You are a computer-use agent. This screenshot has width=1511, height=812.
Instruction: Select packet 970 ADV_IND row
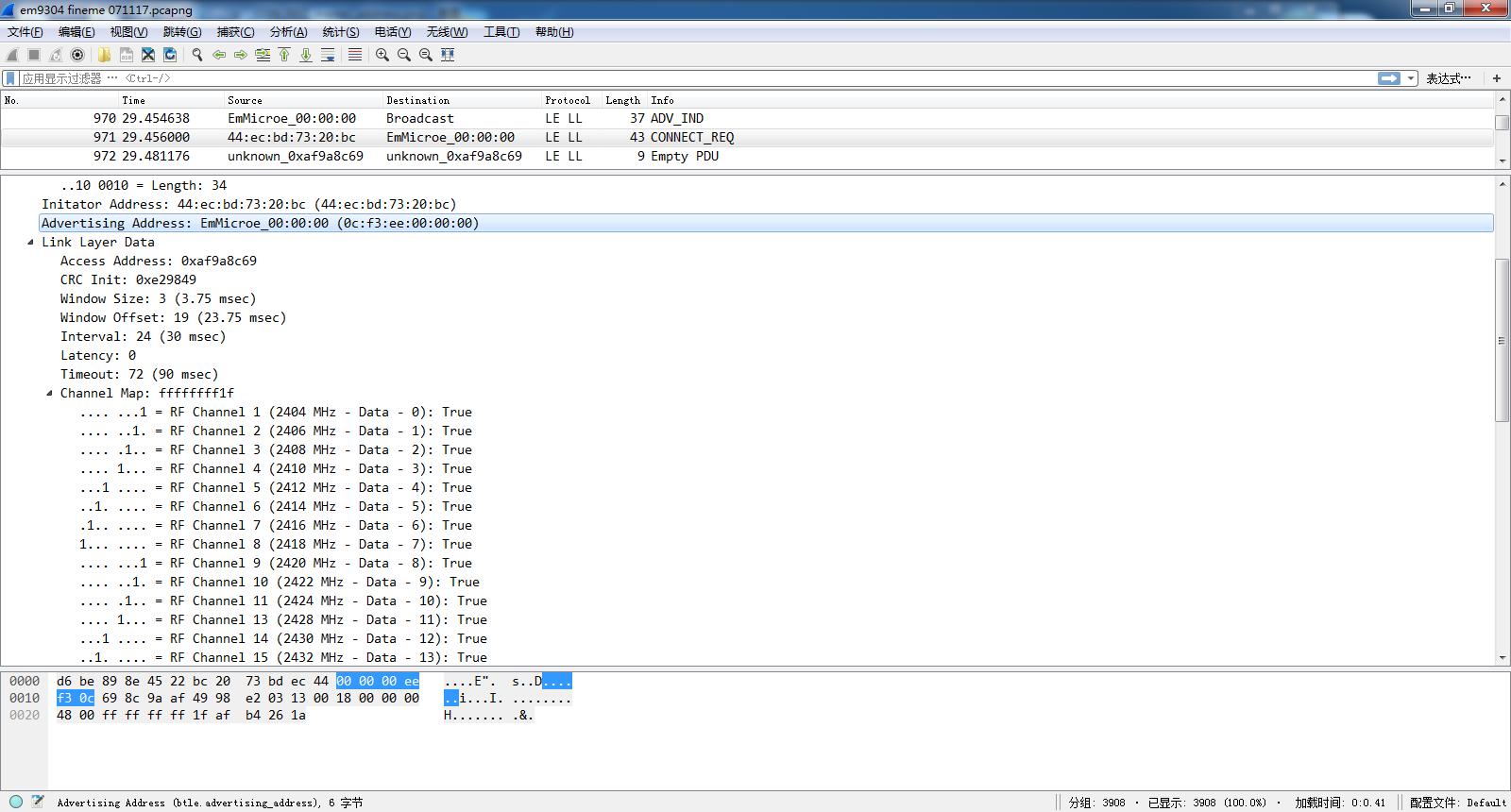tap(747, 119)
